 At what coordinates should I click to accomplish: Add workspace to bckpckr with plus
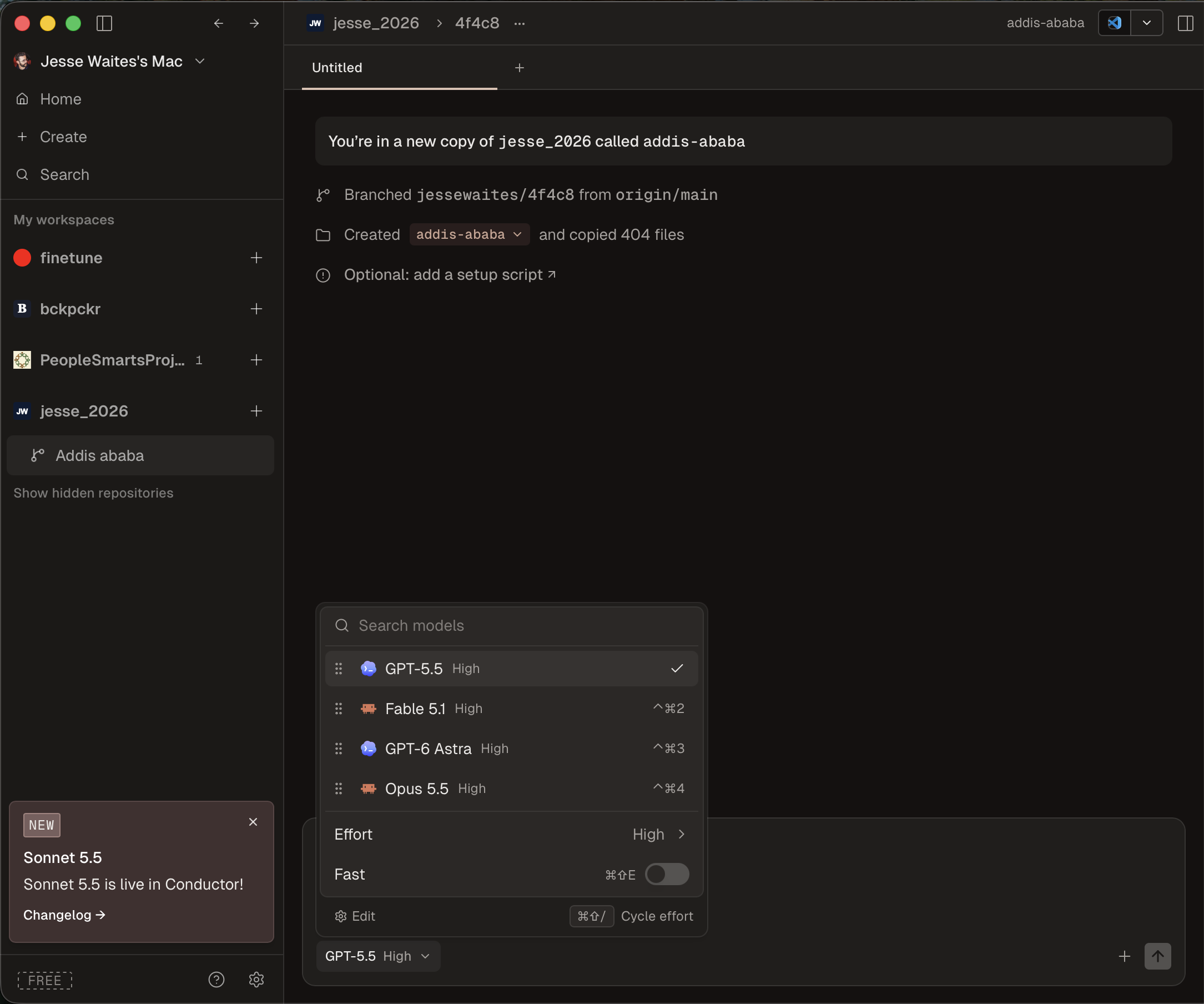[256, 309]
